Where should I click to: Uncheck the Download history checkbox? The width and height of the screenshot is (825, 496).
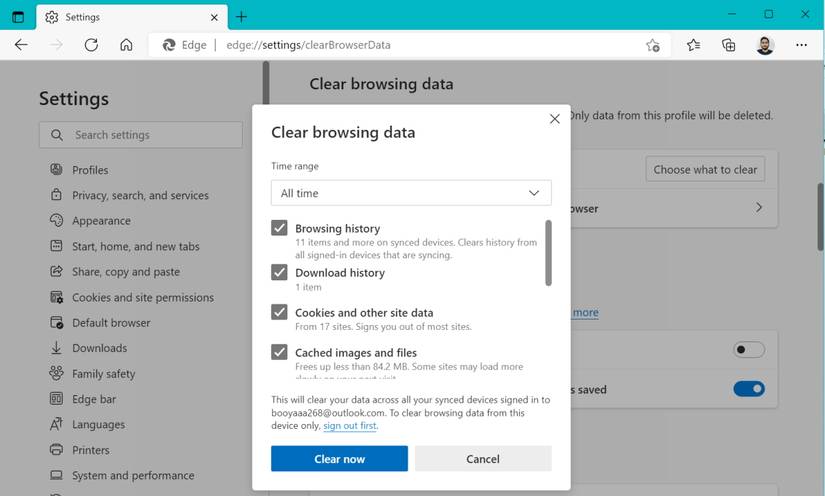point(280,272)
